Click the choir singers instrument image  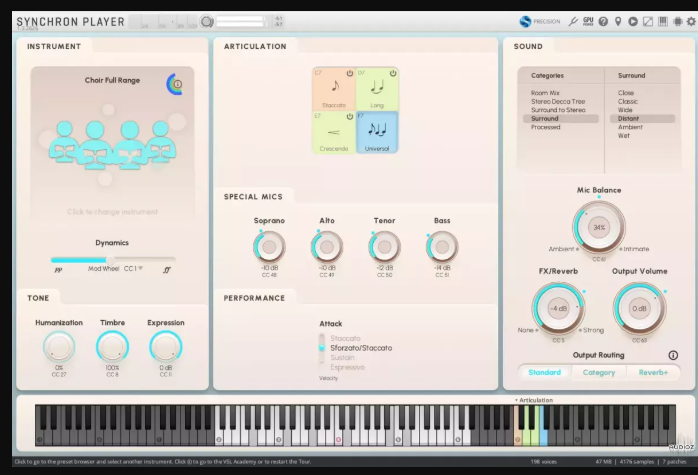pyautogui.click(x=112, y=145)
